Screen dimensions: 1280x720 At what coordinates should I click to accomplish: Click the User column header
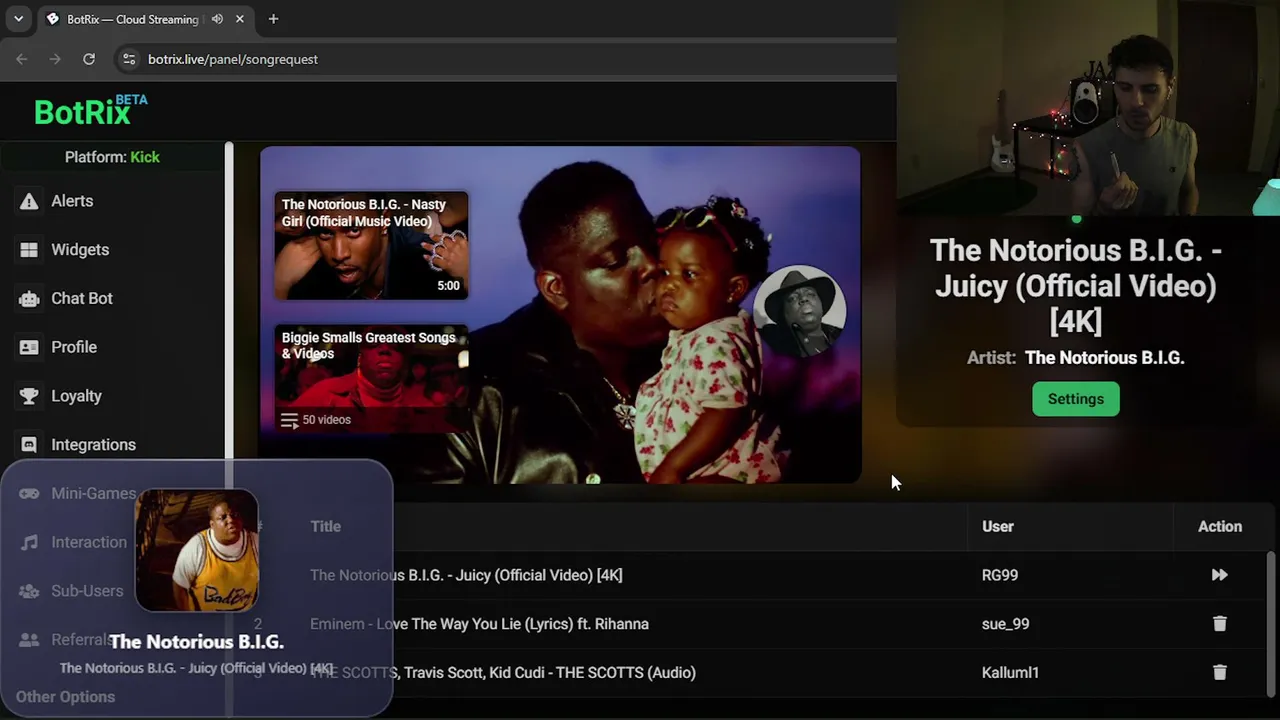point(998,526)
